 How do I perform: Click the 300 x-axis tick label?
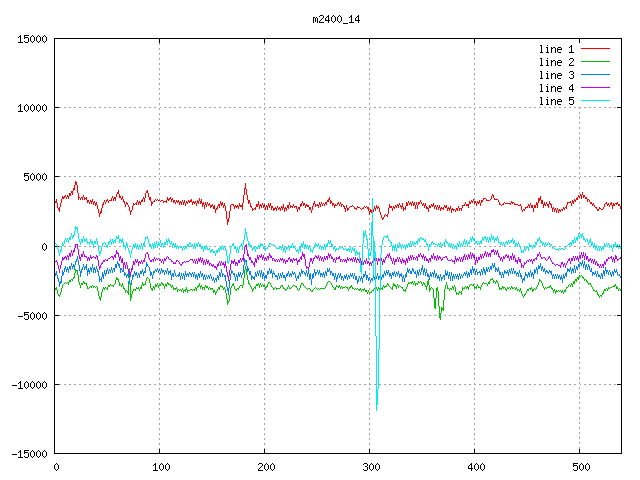pyautogui.click(x=370, y=467)
